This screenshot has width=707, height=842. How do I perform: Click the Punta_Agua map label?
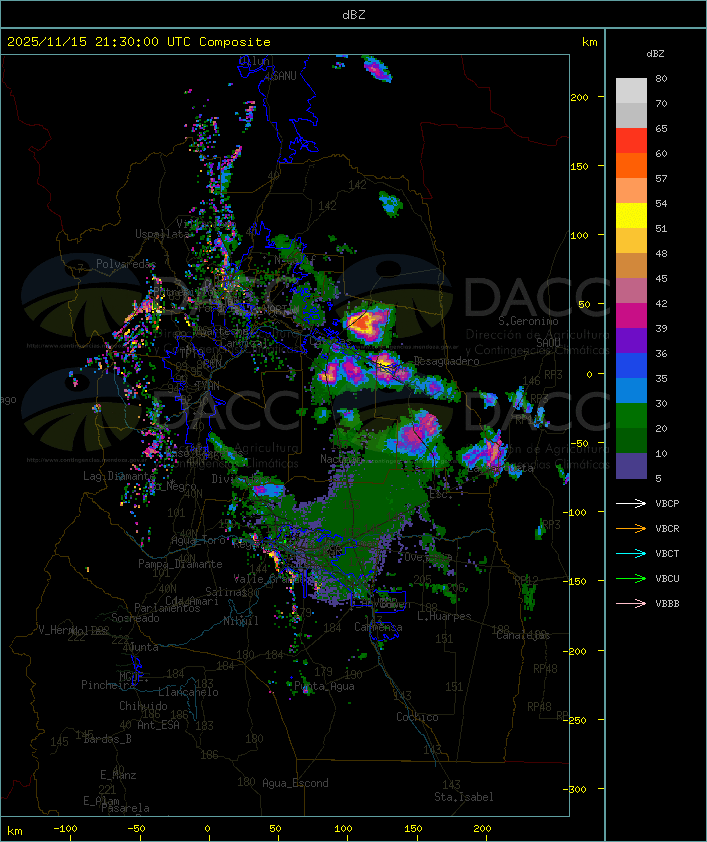click(324, 686)
